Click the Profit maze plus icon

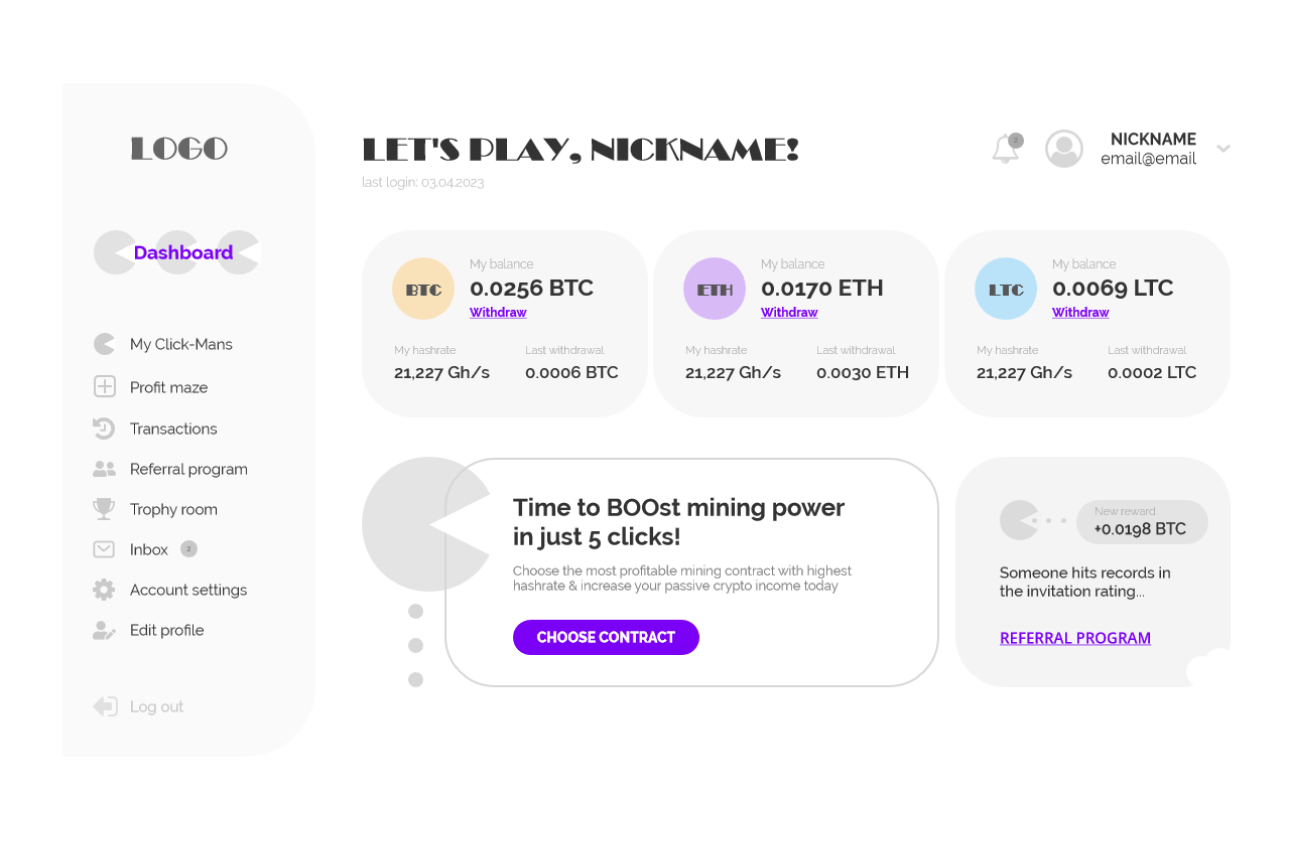tap(104, 387)
